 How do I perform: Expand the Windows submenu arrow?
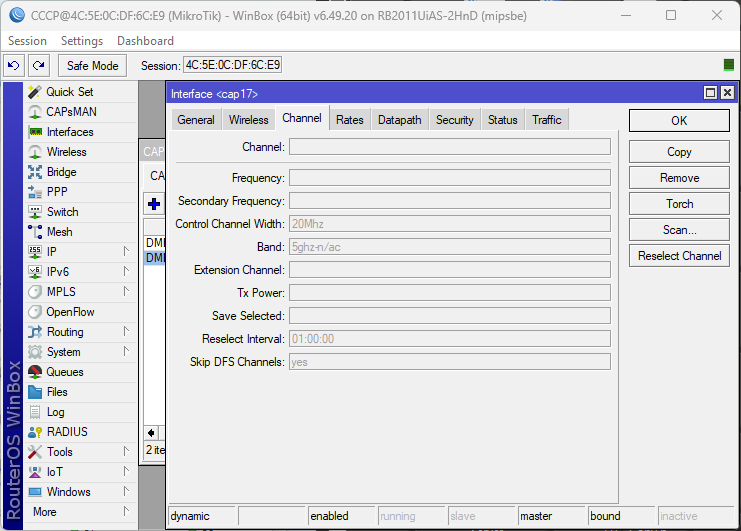(126, 491)
